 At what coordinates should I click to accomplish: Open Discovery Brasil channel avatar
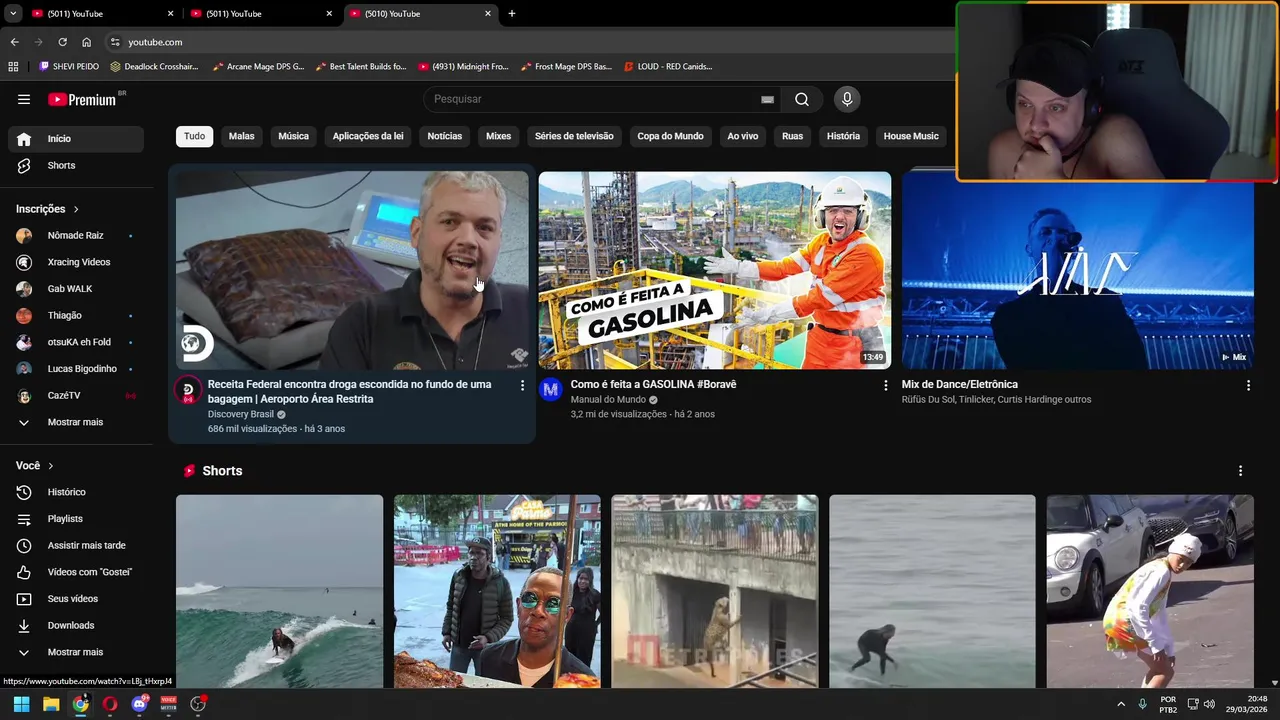coord(188,390)
